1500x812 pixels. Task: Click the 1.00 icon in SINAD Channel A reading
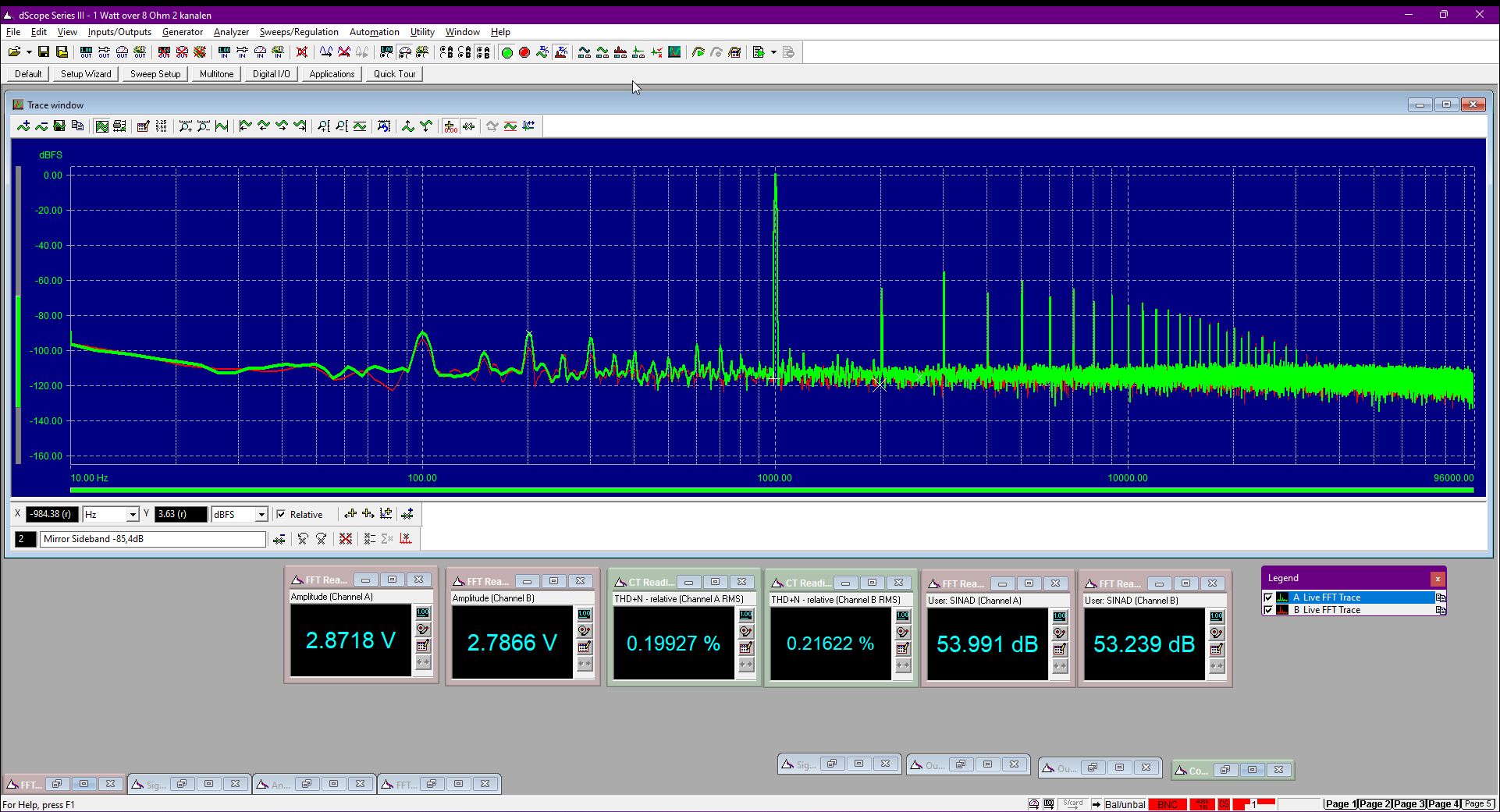[x=1060, y=617]
